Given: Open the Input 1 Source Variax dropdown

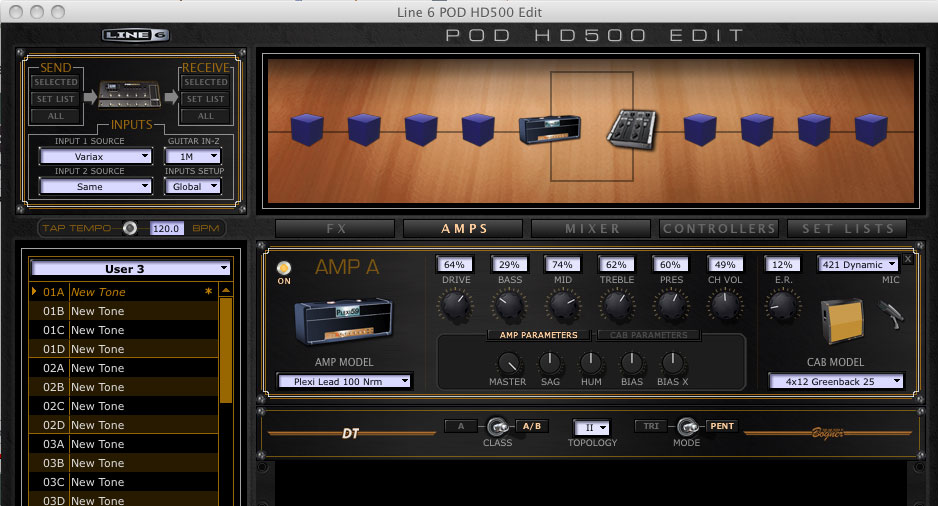Looking at the screenshot, I should pos(95,157).
